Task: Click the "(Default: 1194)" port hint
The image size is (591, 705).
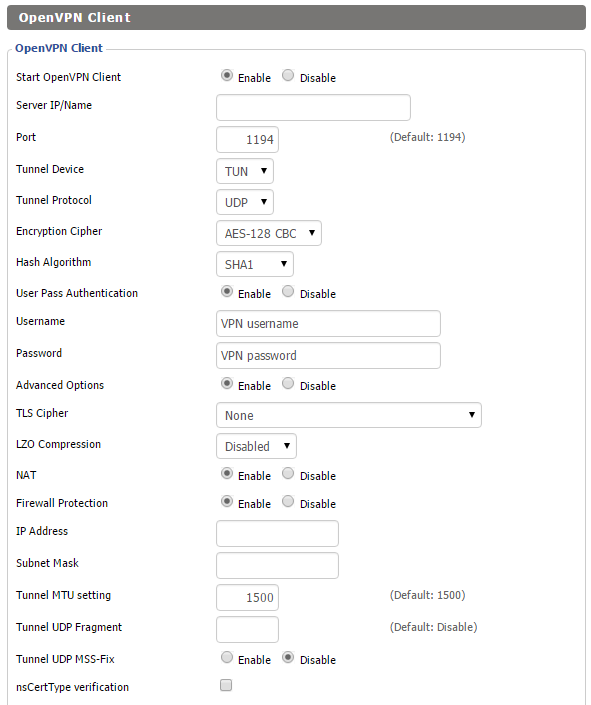Action: click(x=427, y=137)
